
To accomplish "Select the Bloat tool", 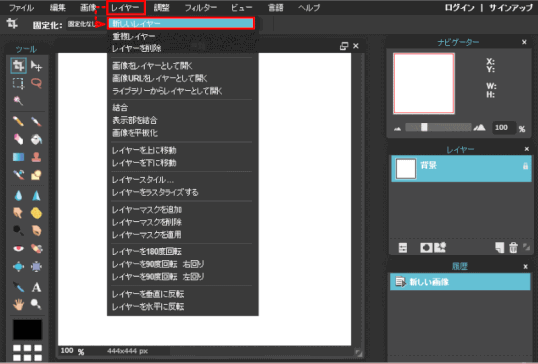I will pyautogui.click(x=18, y=266).
